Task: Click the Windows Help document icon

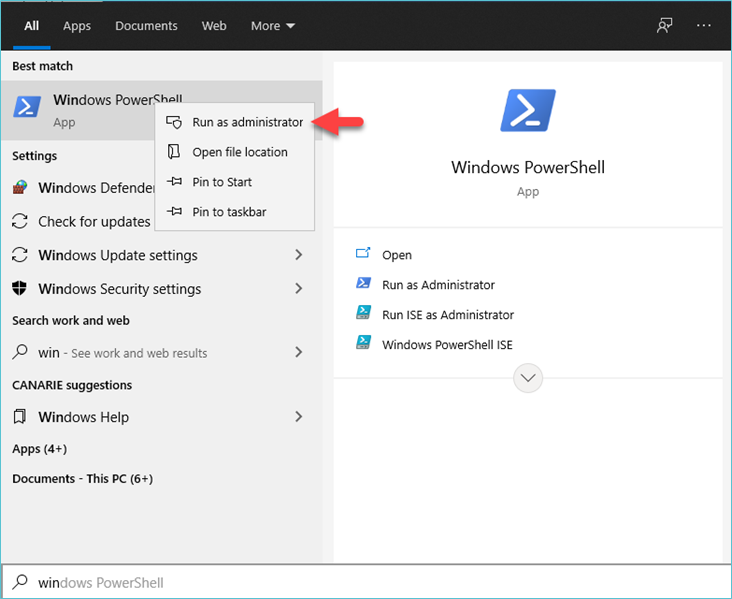Action: click(x=20, y=417)
